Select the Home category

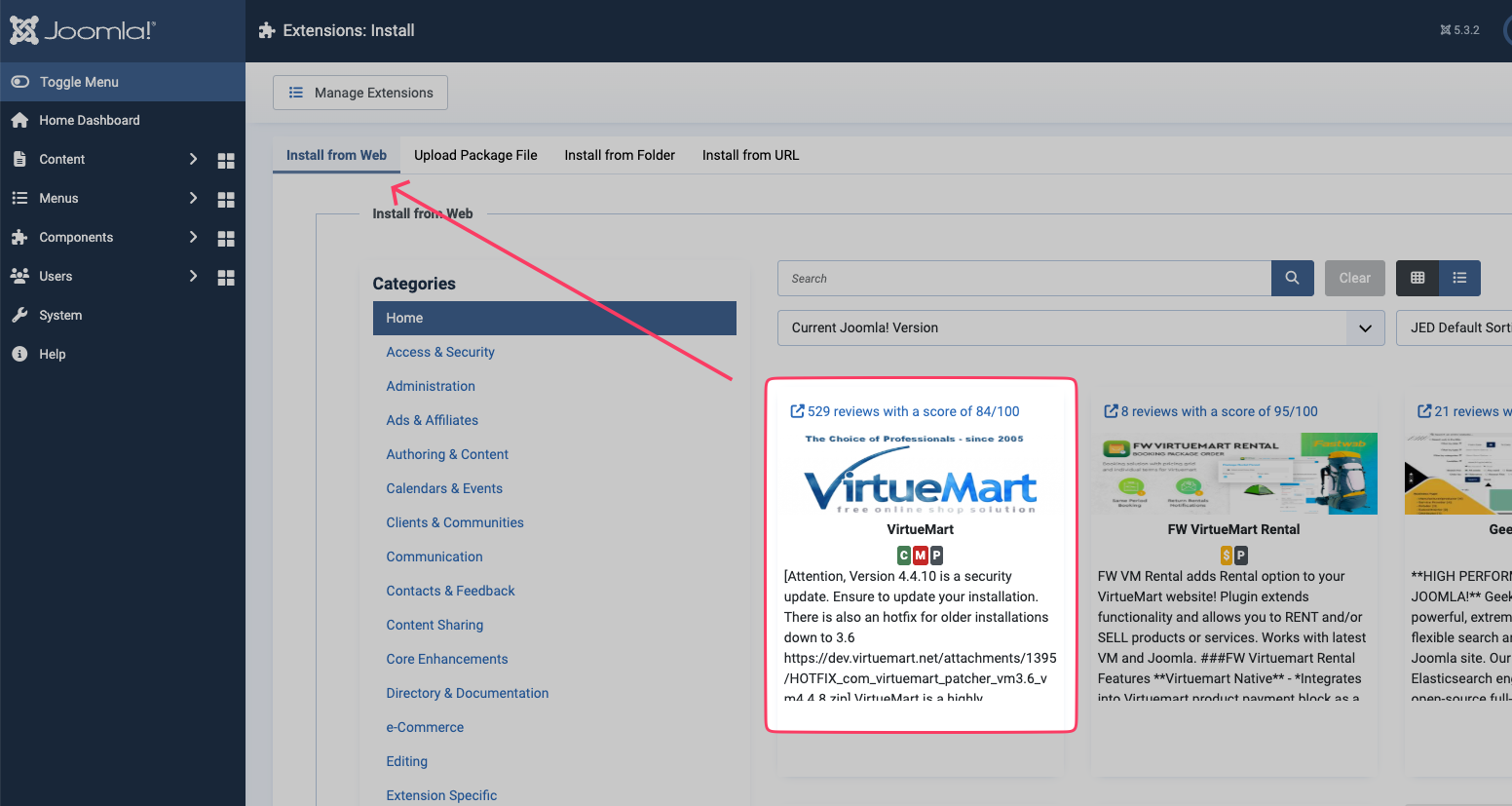click(x=554, y=318)
